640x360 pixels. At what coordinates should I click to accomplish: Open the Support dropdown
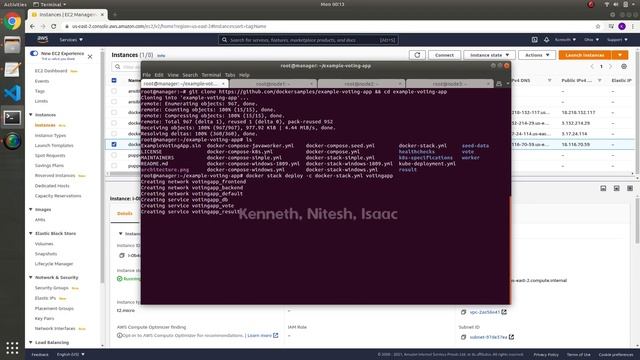tap(617, 40)
